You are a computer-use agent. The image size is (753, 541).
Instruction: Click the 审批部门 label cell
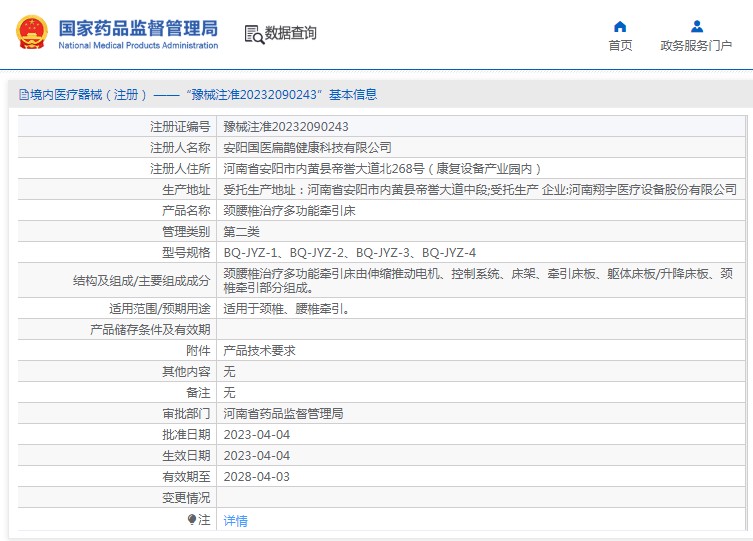pos(117,414)
